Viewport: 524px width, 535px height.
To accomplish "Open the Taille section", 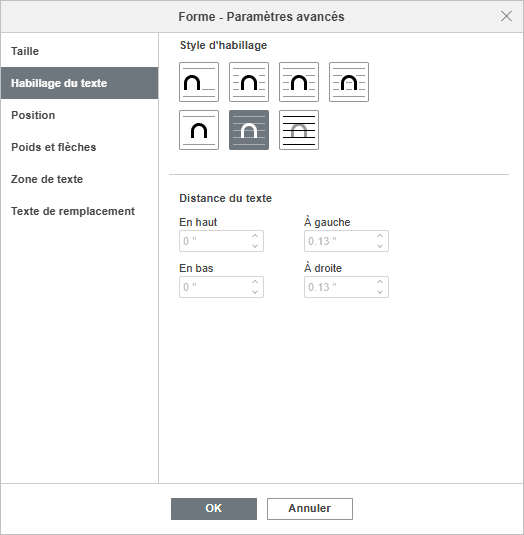I will [x=79, y=51].
